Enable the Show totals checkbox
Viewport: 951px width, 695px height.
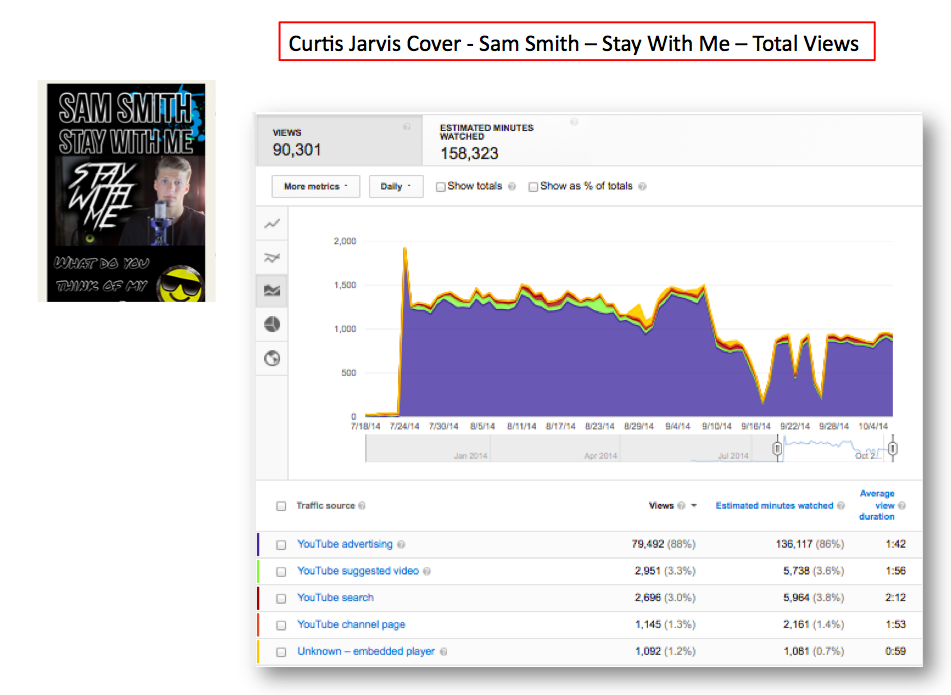441,187
